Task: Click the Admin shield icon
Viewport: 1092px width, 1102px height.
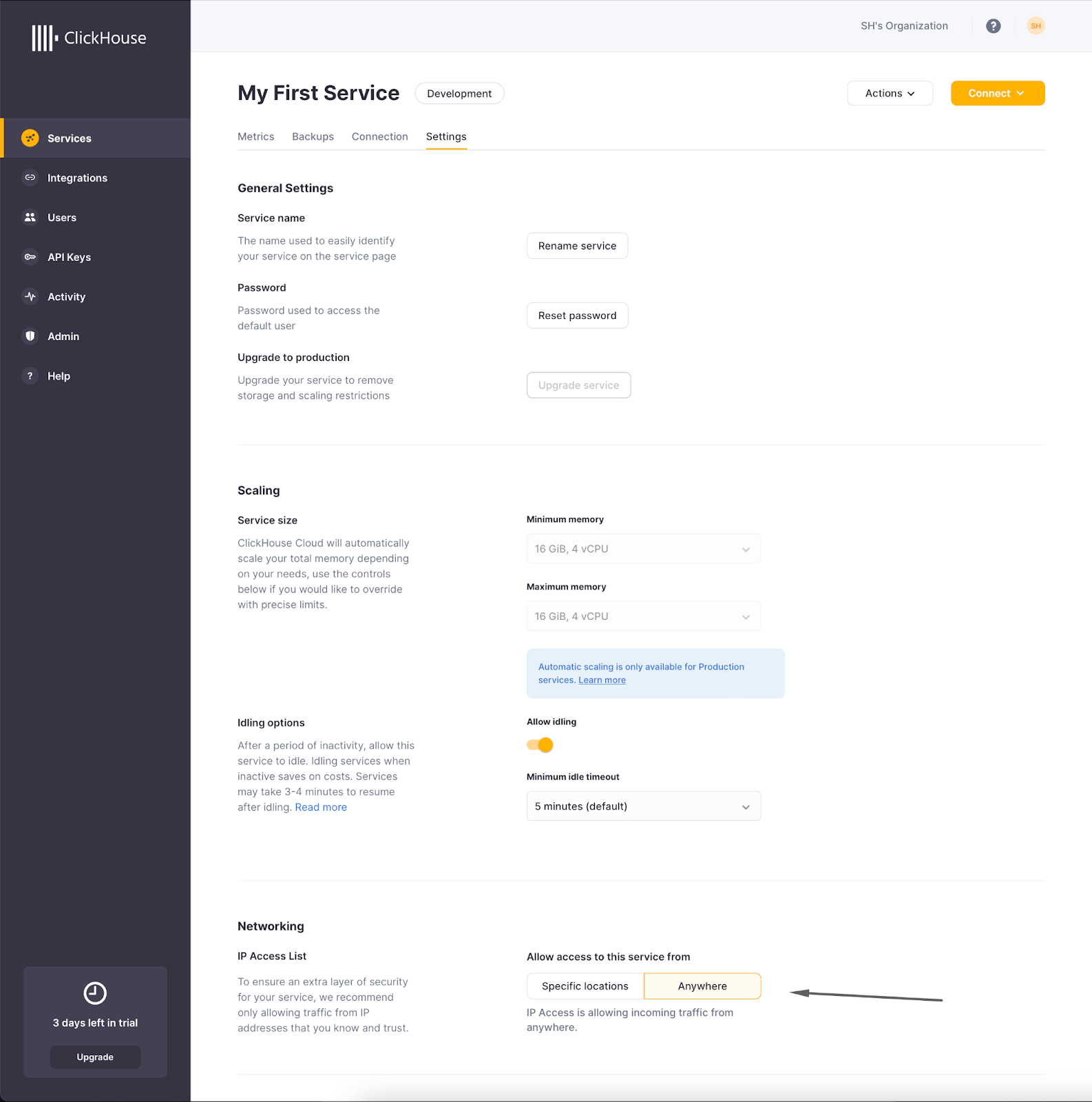Action: coord(30,336)
